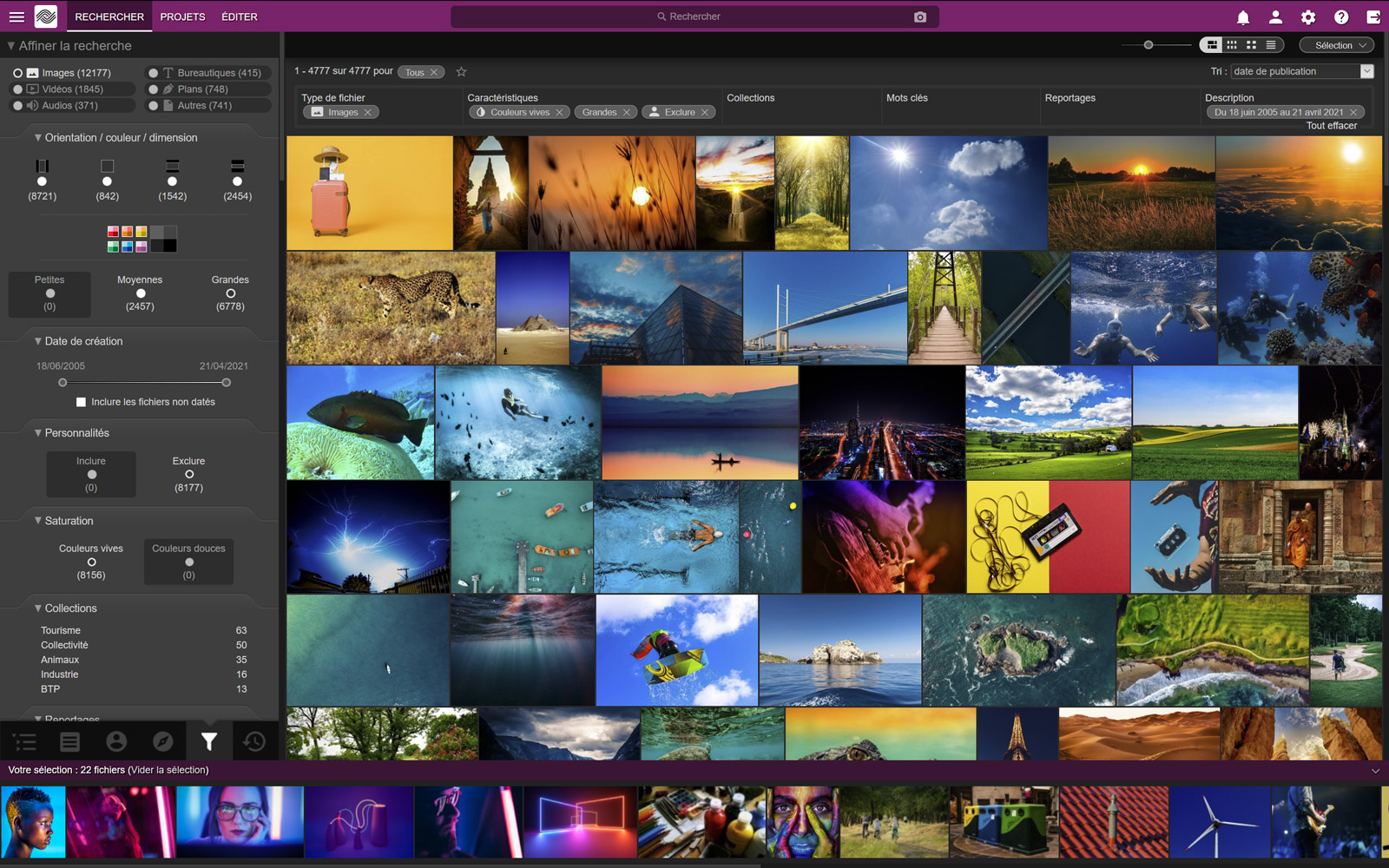Click the Tout effacer link

pos(1330,125)
